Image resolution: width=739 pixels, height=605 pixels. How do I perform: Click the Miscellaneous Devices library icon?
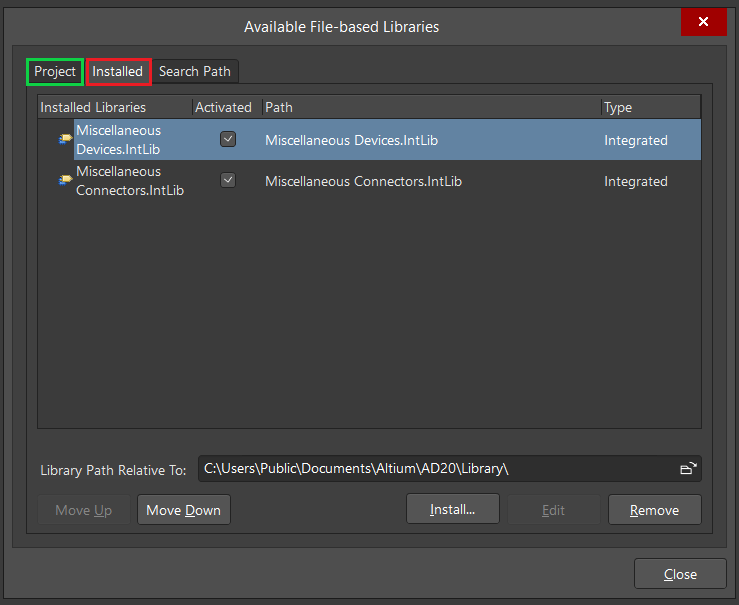tap(65, 140)
